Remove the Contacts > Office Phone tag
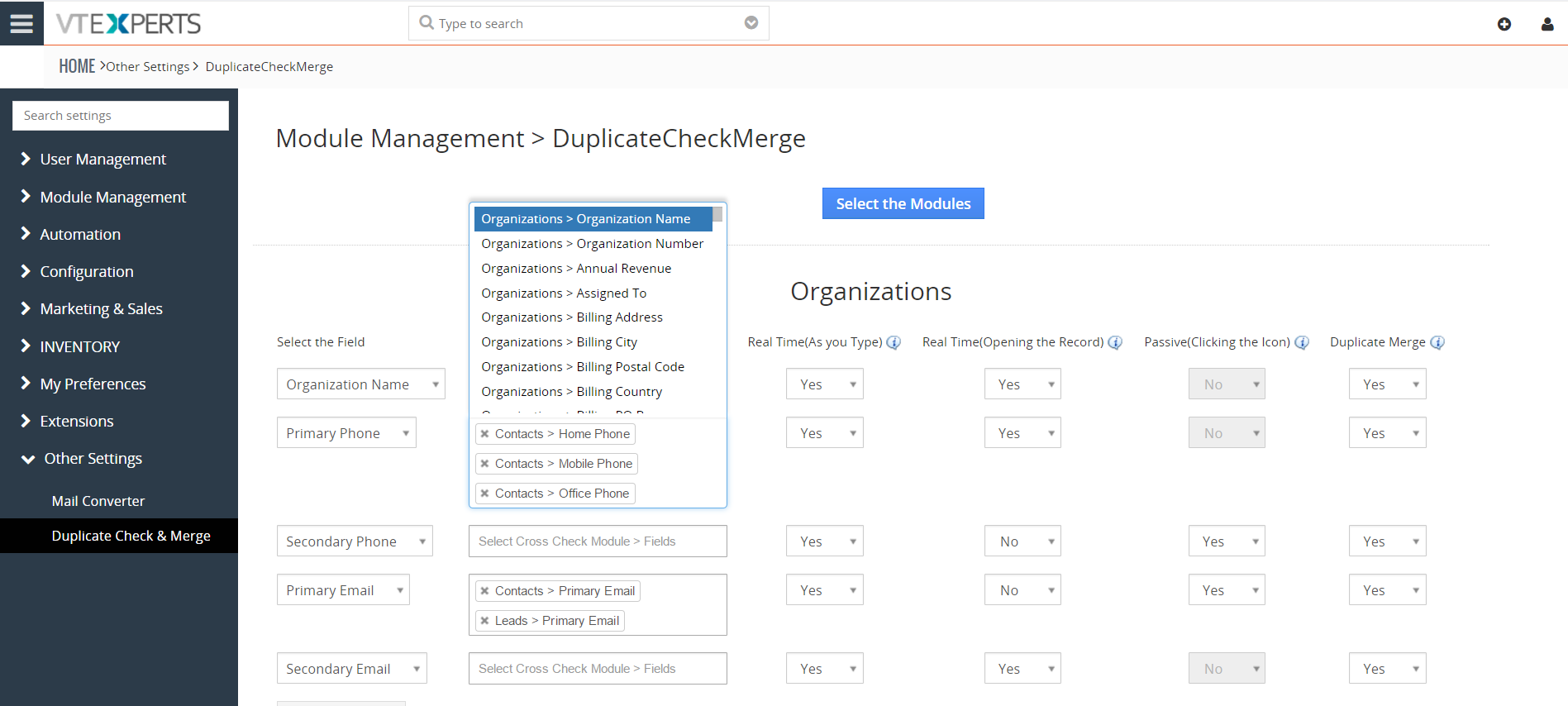1568x706 pixels. tap(485, 494)
